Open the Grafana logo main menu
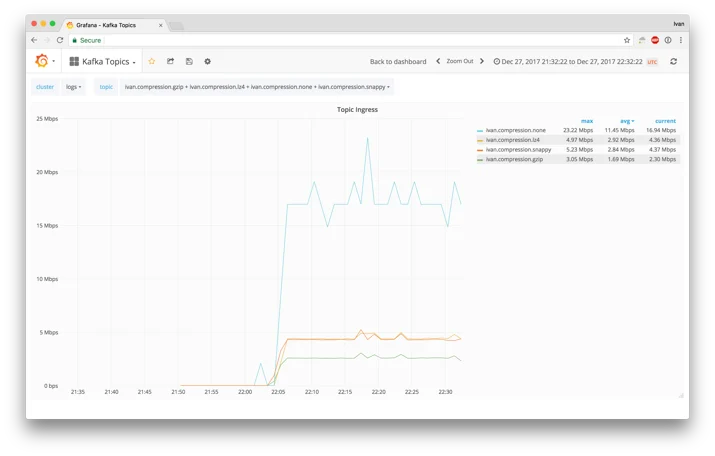715x456 pixels. (44, 61)
